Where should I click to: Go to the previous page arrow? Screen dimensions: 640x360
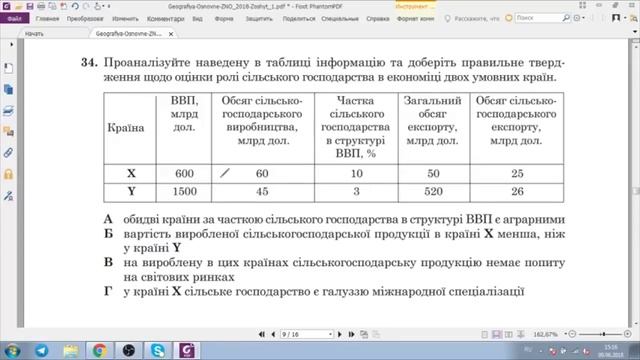pyautogui.click(x=273, y=334)
